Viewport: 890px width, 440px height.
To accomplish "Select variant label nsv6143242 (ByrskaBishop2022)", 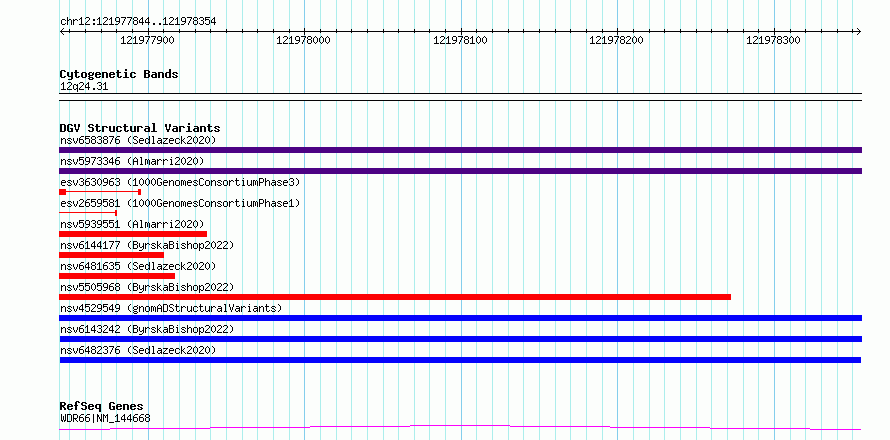I will 147,329.
